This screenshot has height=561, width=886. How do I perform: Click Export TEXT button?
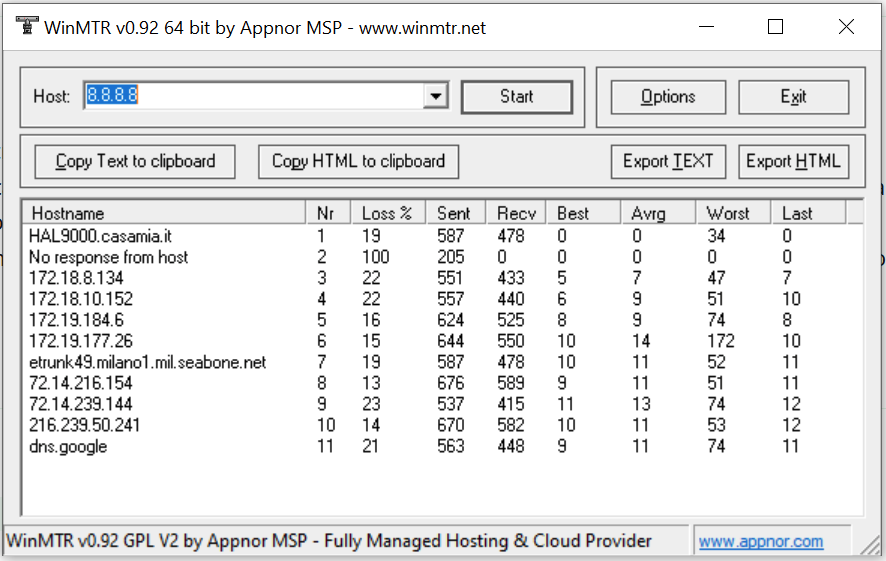click(668, 162)
